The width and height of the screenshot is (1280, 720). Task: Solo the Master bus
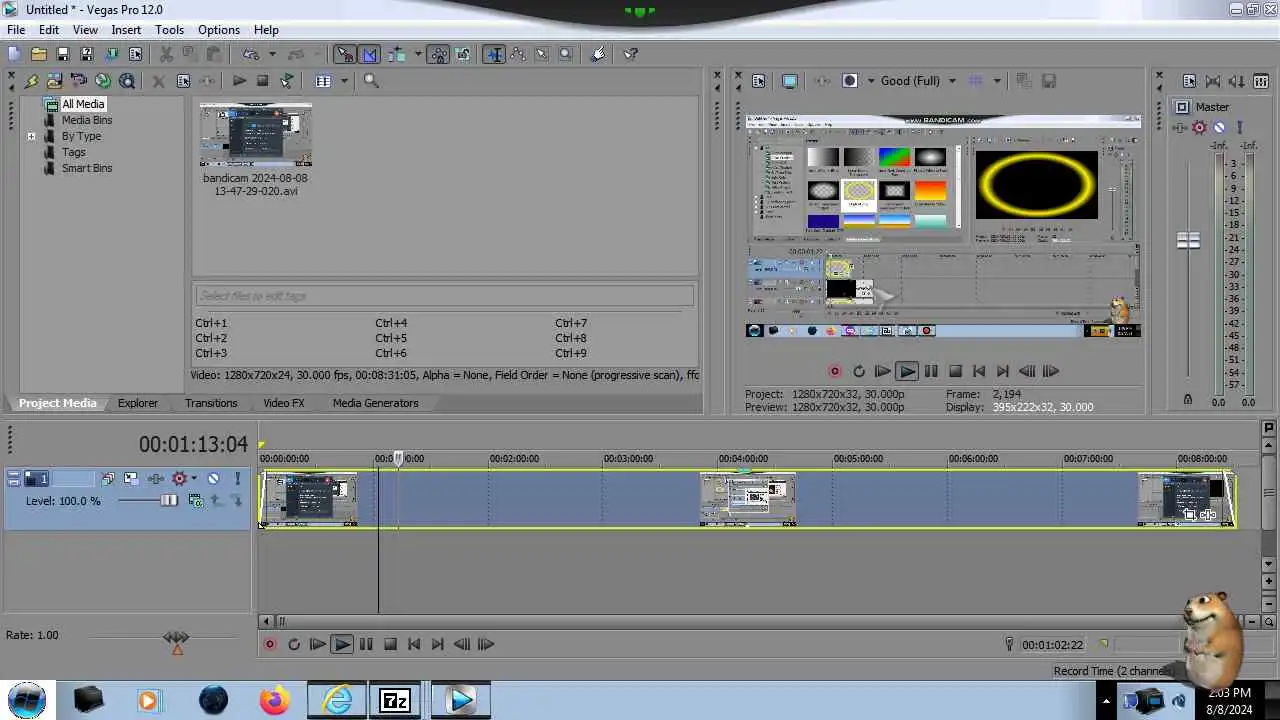pyautogui.click(x=1240, y=127)
